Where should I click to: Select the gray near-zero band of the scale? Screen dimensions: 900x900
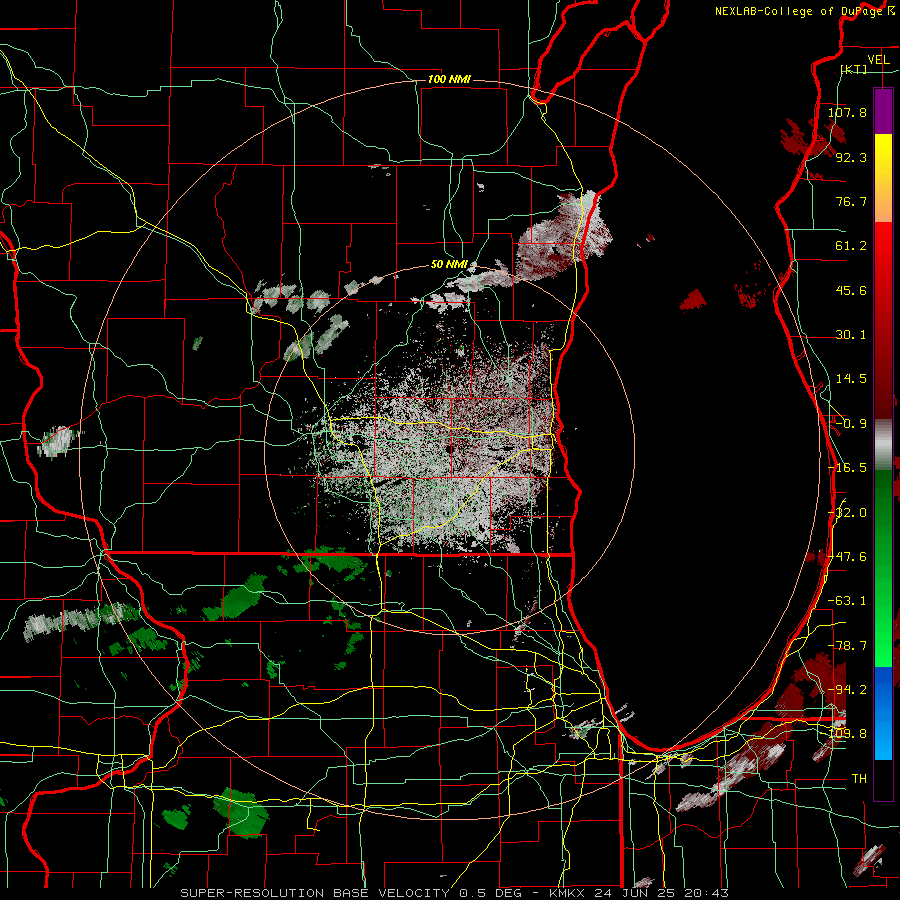[x=883, y=445]
